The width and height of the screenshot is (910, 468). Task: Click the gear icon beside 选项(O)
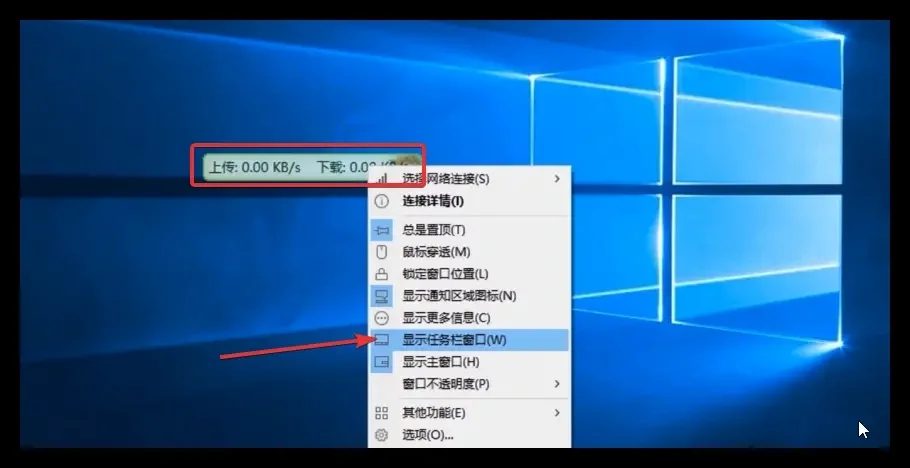click(x=381, y=435)
